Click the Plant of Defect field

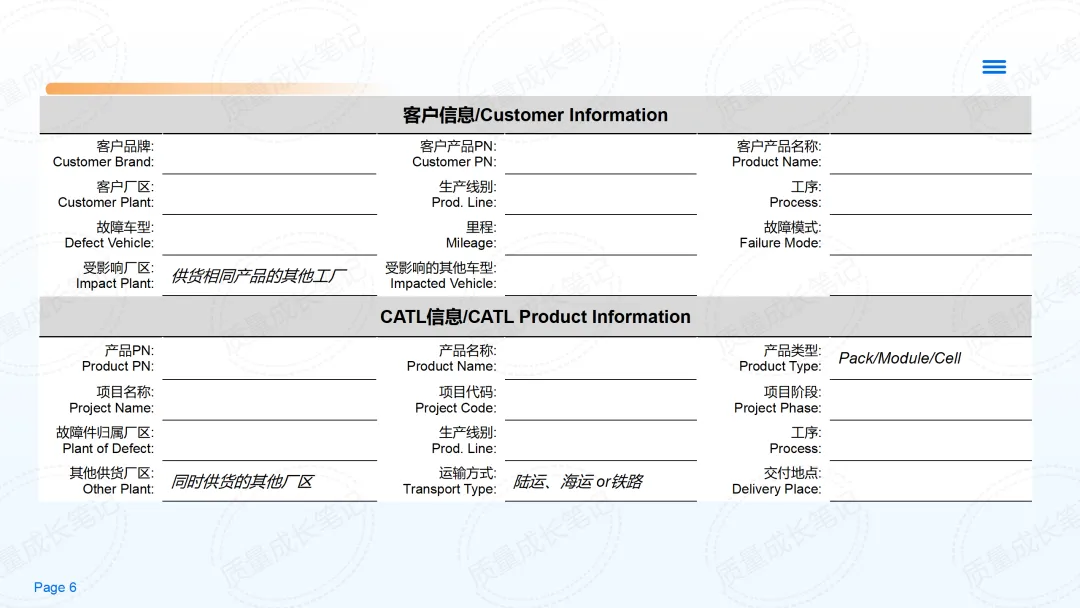pyautogui.click(x=269, y=441)
